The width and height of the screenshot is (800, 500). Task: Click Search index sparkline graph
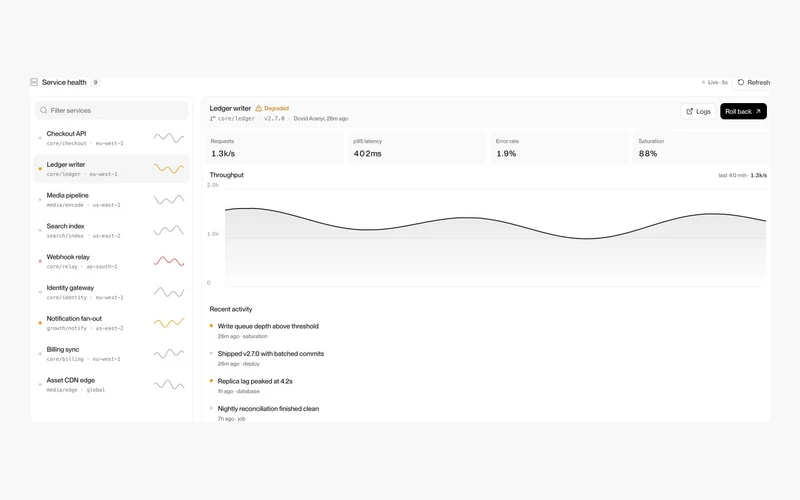pos(169,230)
